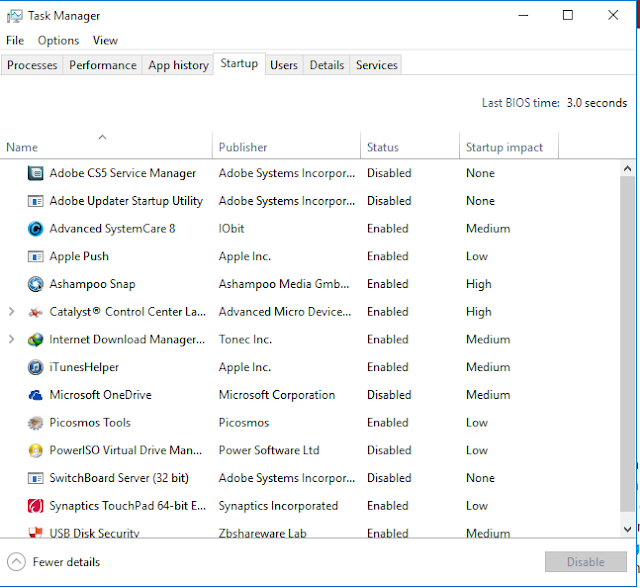640x588 pixels.
Task: Expand the Catalyst Control Center group
Action: click(x=11, y=312)
